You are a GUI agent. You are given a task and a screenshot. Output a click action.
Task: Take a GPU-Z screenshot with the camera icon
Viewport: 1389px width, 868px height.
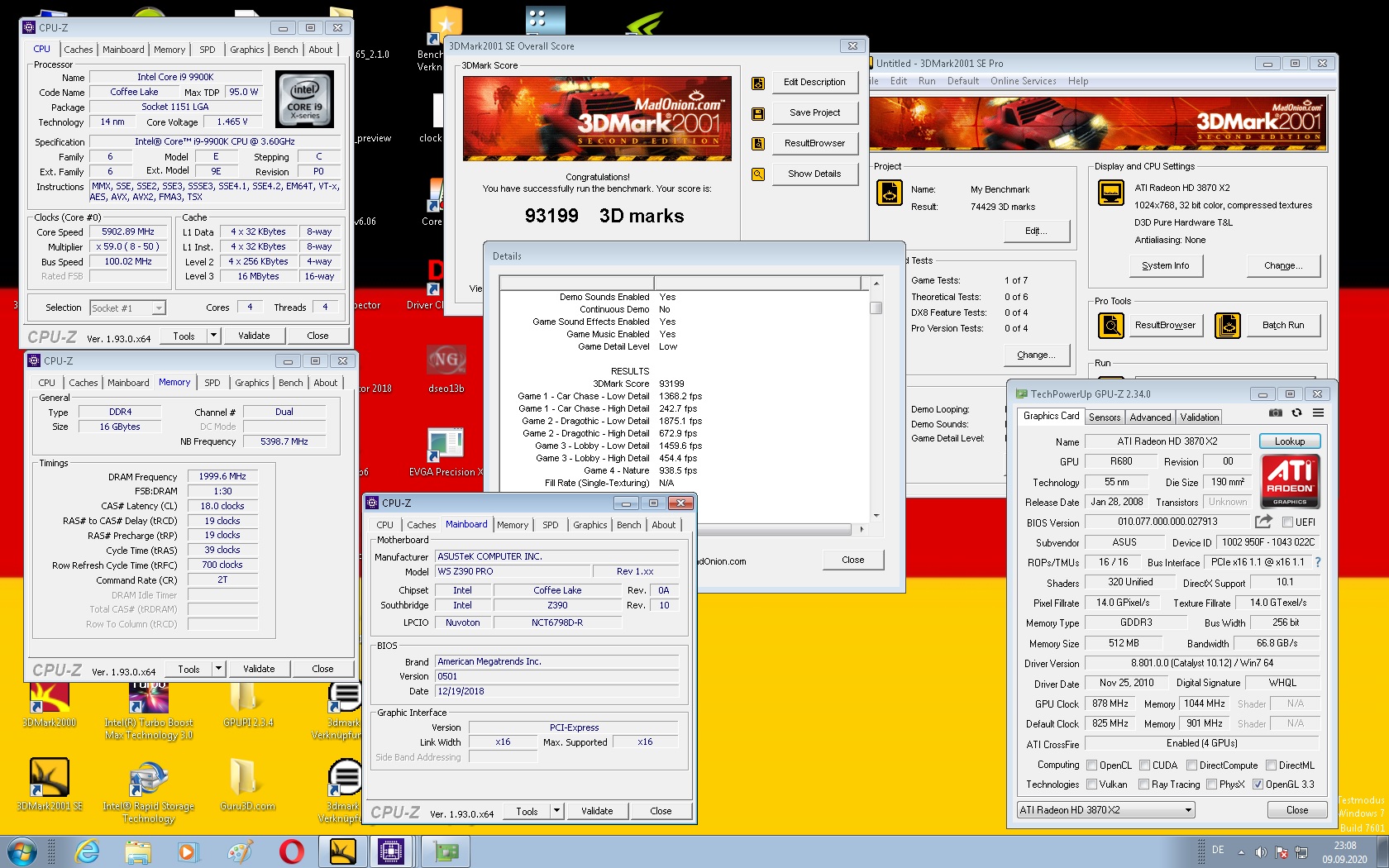tap(1276, 413)
